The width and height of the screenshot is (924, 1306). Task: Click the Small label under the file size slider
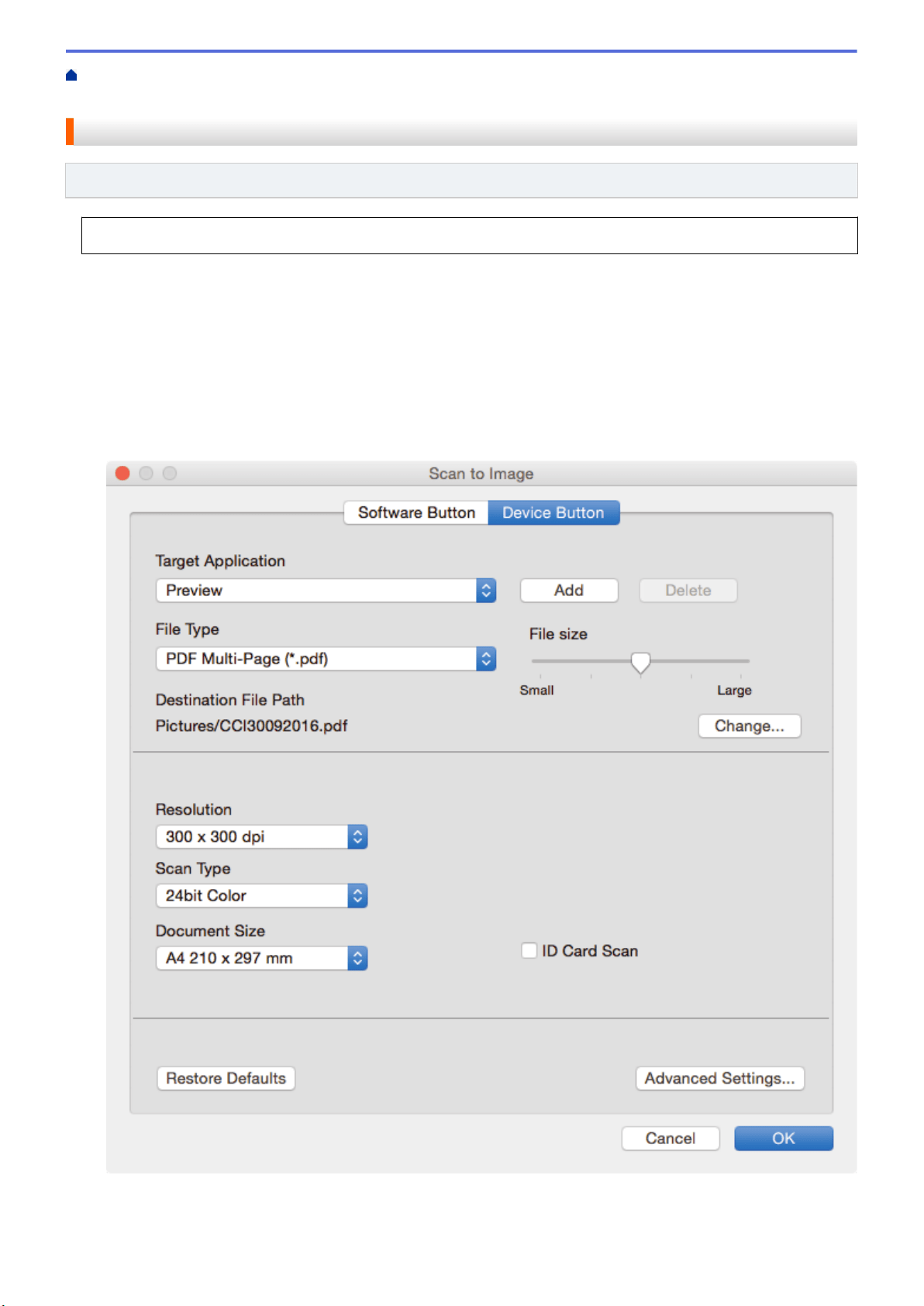(x=536, y=691)
